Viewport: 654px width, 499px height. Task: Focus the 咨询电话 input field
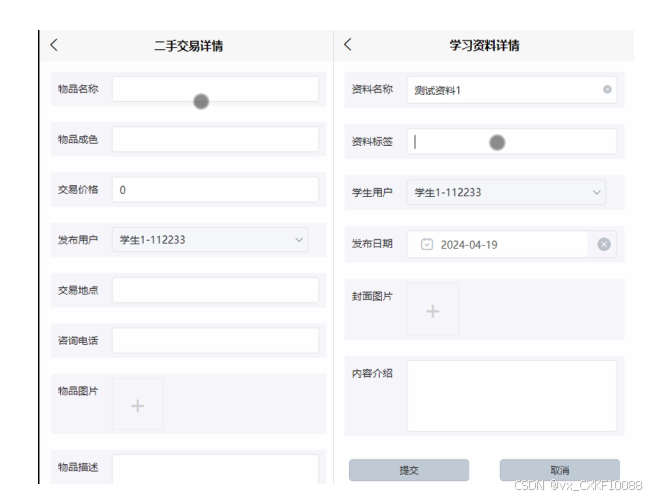215,340
